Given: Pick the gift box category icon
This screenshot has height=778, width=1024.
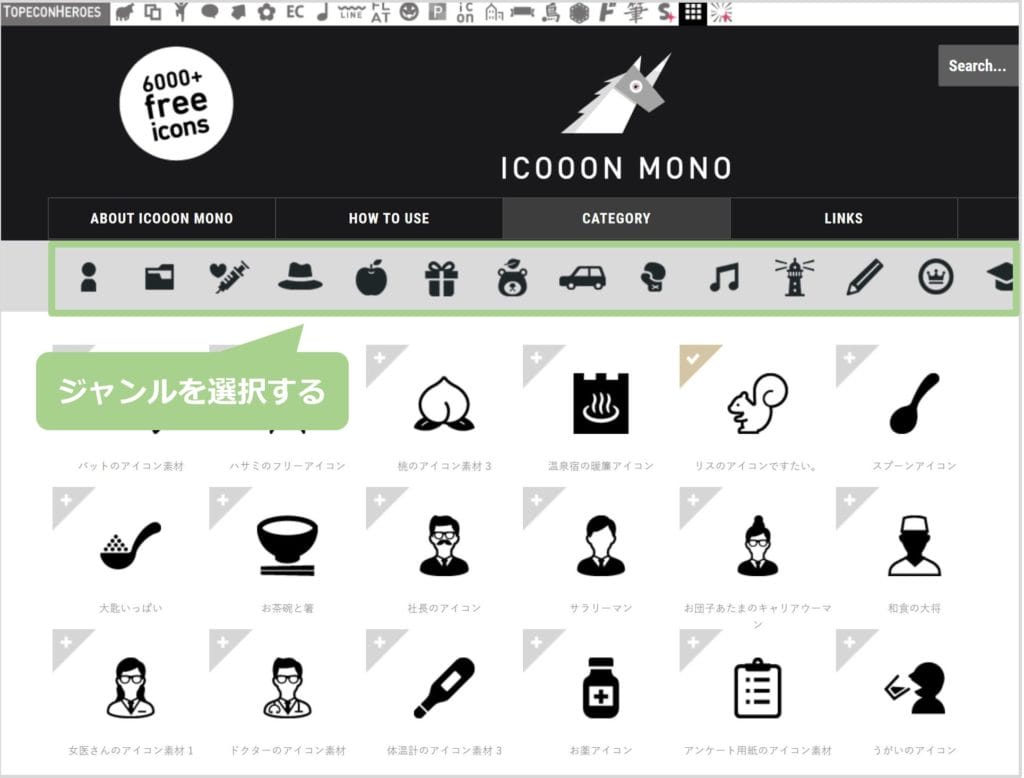Looking at the screenshot, I should [x=441, y=278].
